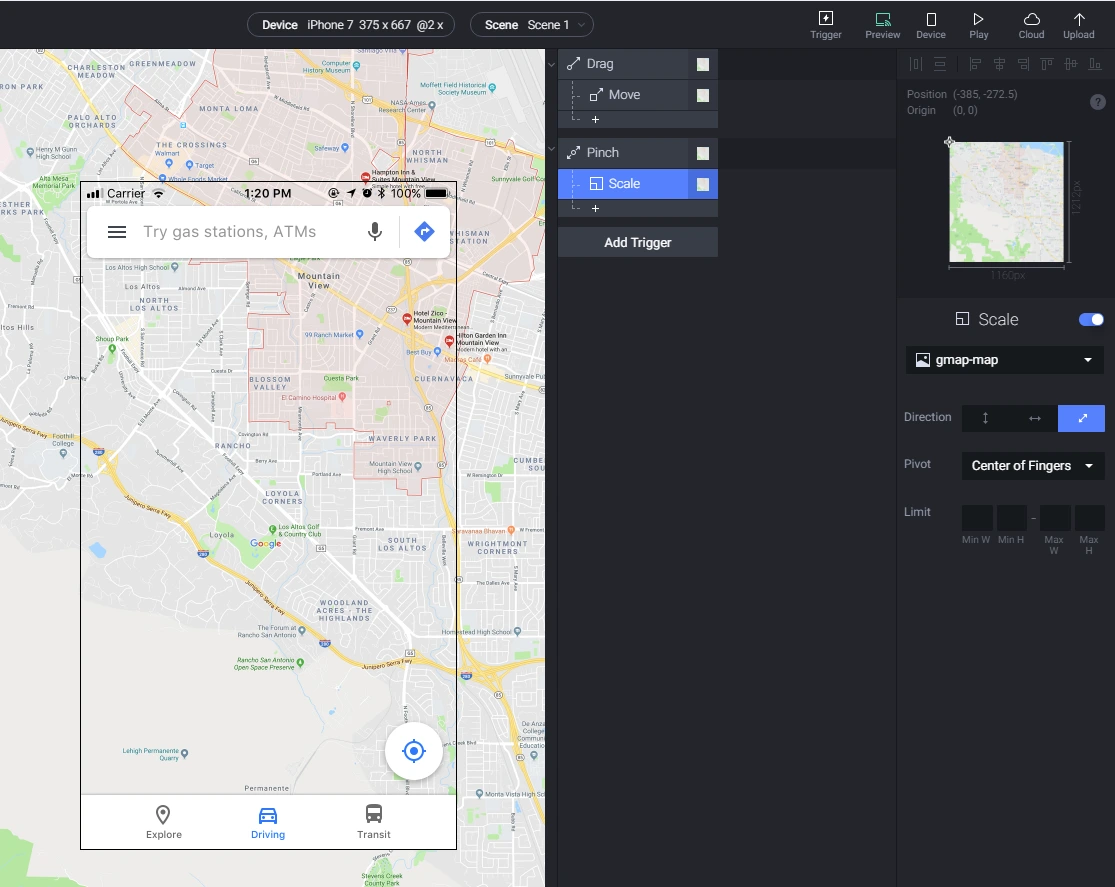Open the Pivot 'Center of Fingers' dropdown
1115x887 pixels.
tap(1032, 466)
